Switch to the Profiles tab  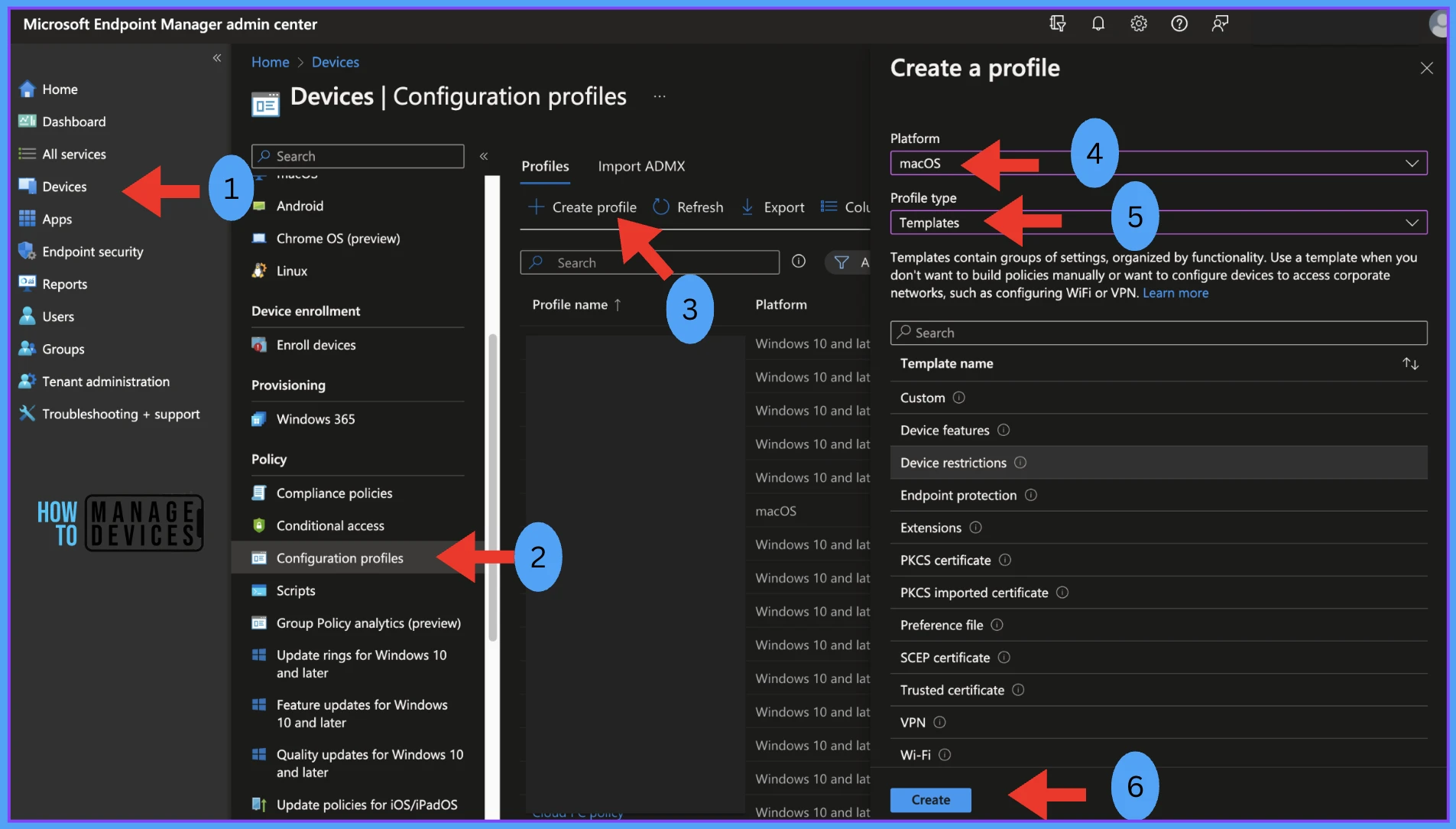point(545,166)
